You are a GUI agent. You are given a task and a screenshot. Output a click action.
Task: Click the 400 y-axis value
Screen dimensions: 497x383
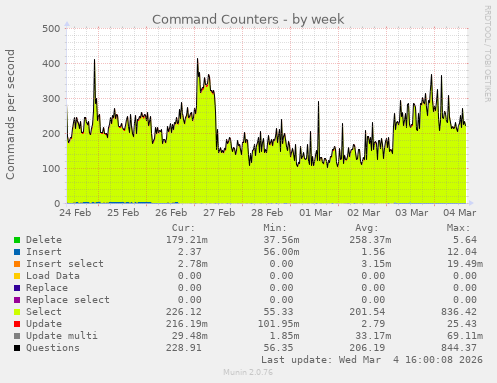[51, 63]
